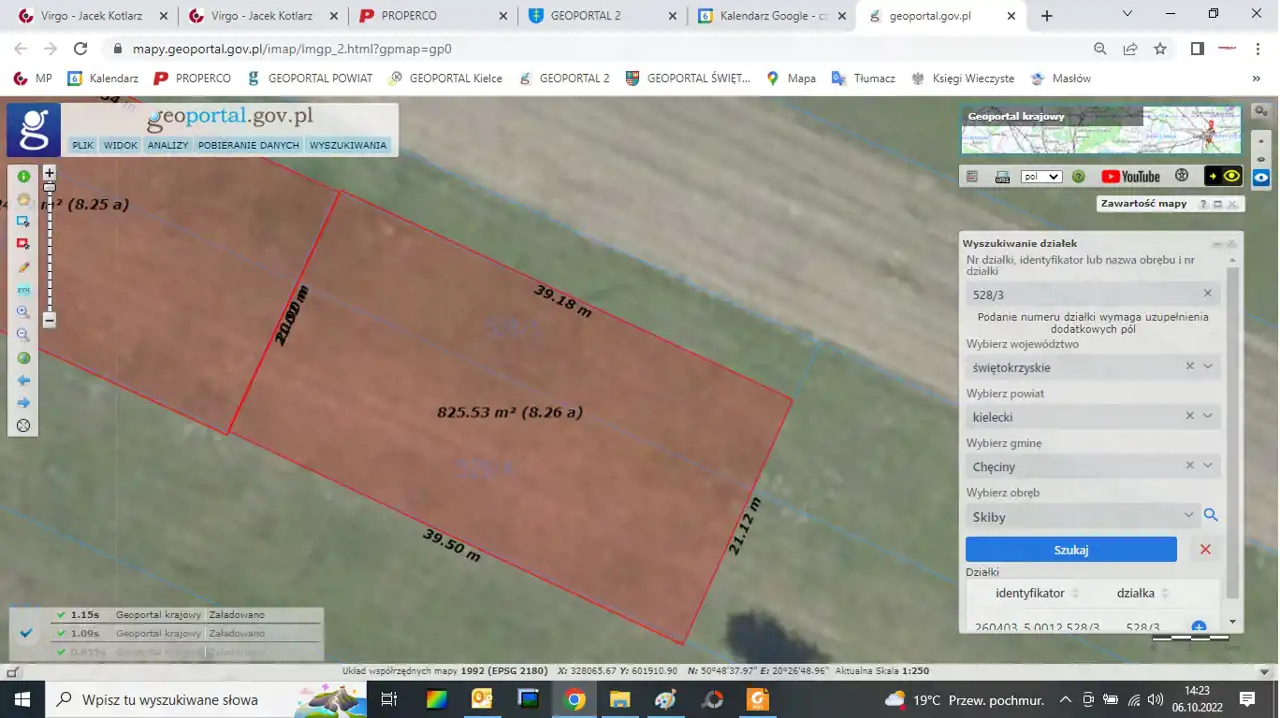The image size is (1280, 718).
Task: Open the POBIERANIE DANYCH menu
Action: pyautogui.click(x=248, y=145)
